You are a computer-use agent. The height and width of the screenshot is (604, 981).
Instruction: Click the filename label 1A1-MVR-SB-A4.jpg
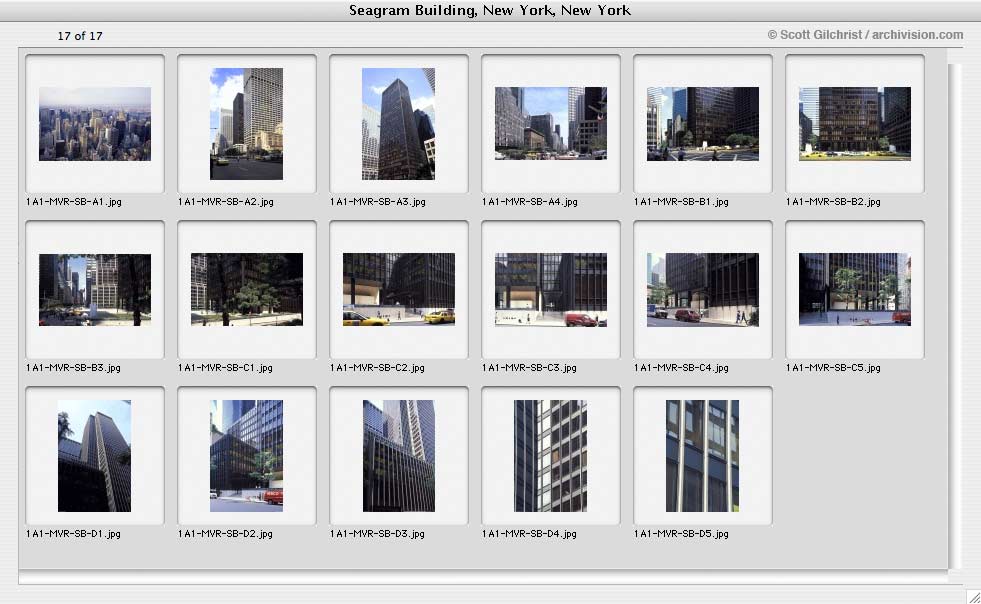point(530,202)
